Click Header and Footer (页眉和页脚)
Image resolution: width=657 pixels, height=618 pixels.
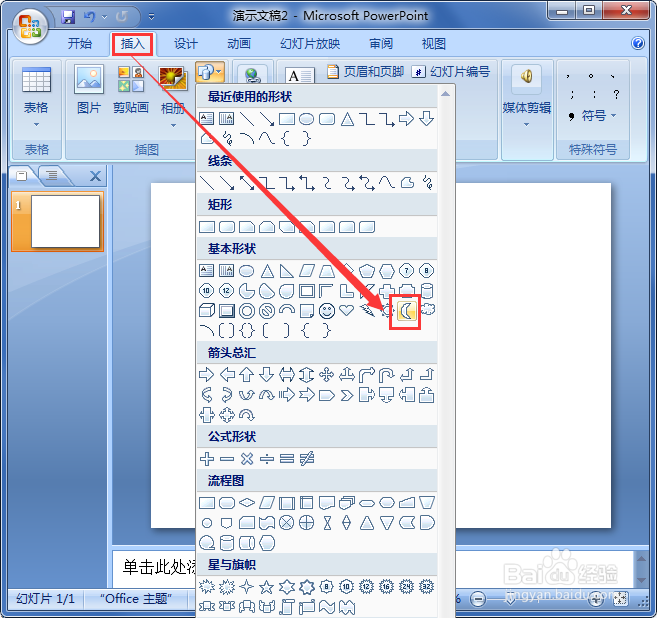tap(365, 72)
